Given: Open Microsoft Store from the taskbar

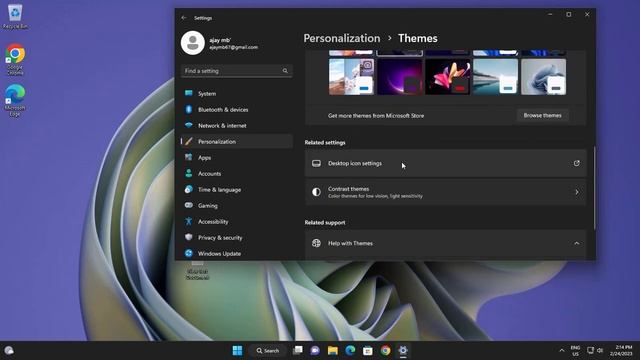Looking at the screenshot, I should (x=368, y=351).
